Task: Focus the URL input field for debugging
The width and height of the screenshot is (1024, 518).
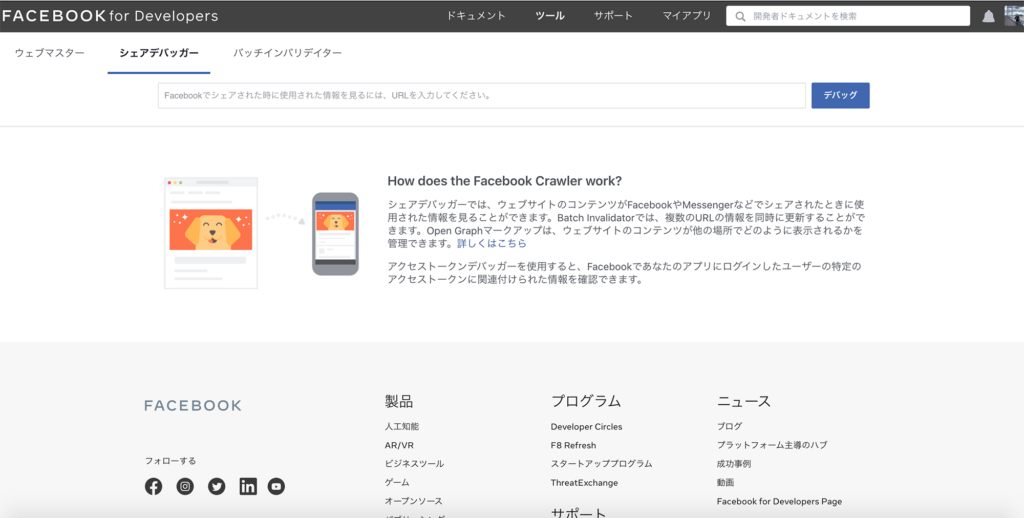Action: (x=482, y=95)
